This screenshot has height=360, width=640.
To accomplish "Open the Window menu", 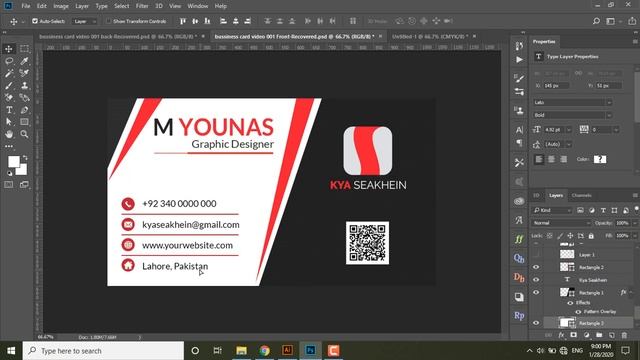I will click(x=198, y=6).
